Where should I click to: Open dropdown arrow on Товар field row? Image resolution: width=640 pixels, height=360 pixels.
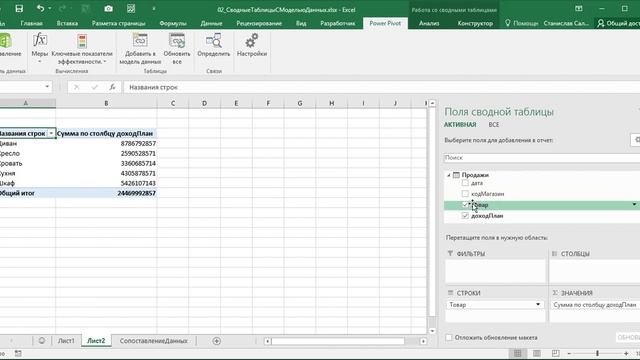(x=634, y=204)
